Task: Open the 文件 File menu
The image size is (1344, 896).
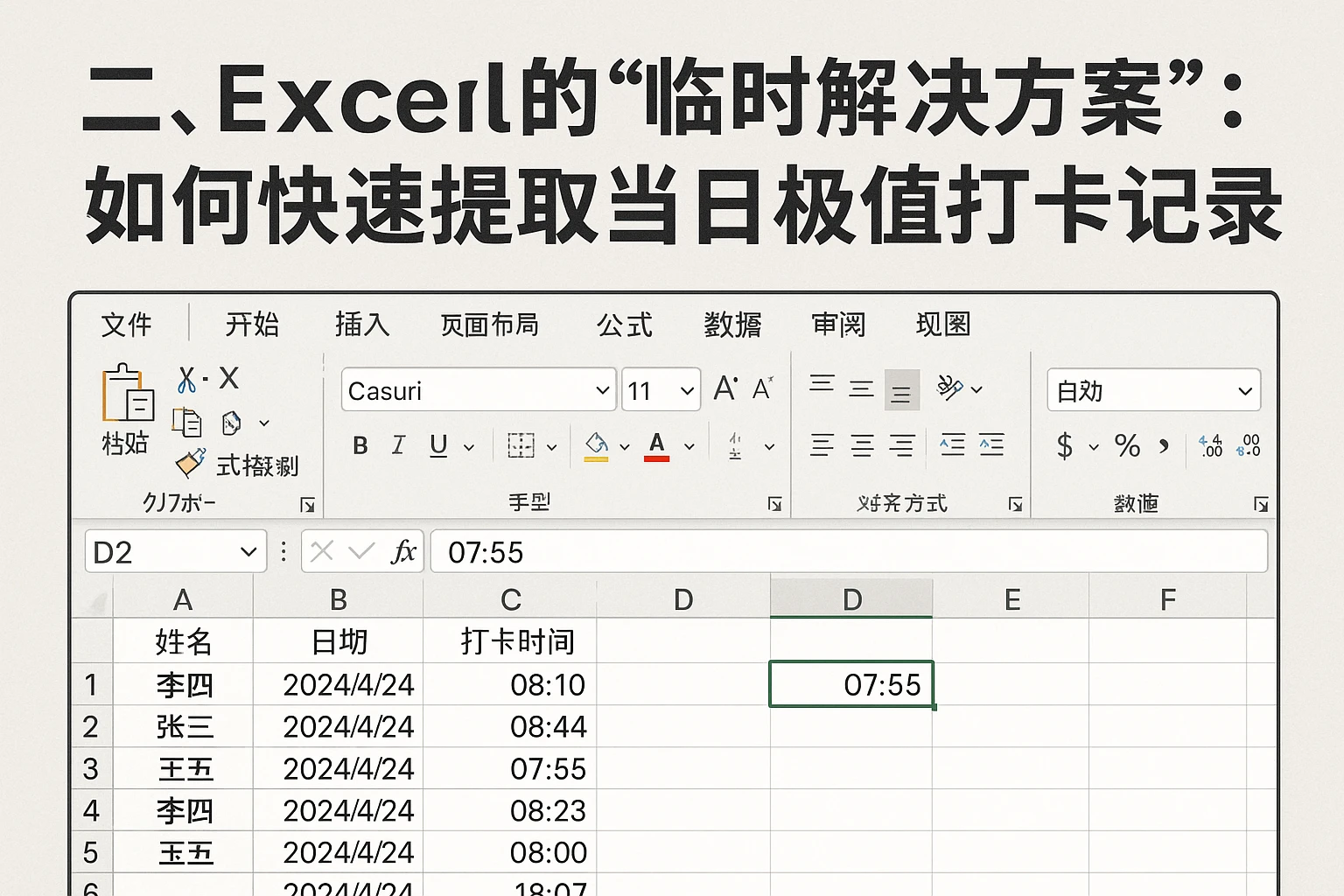Action: (x=127, y=325)
